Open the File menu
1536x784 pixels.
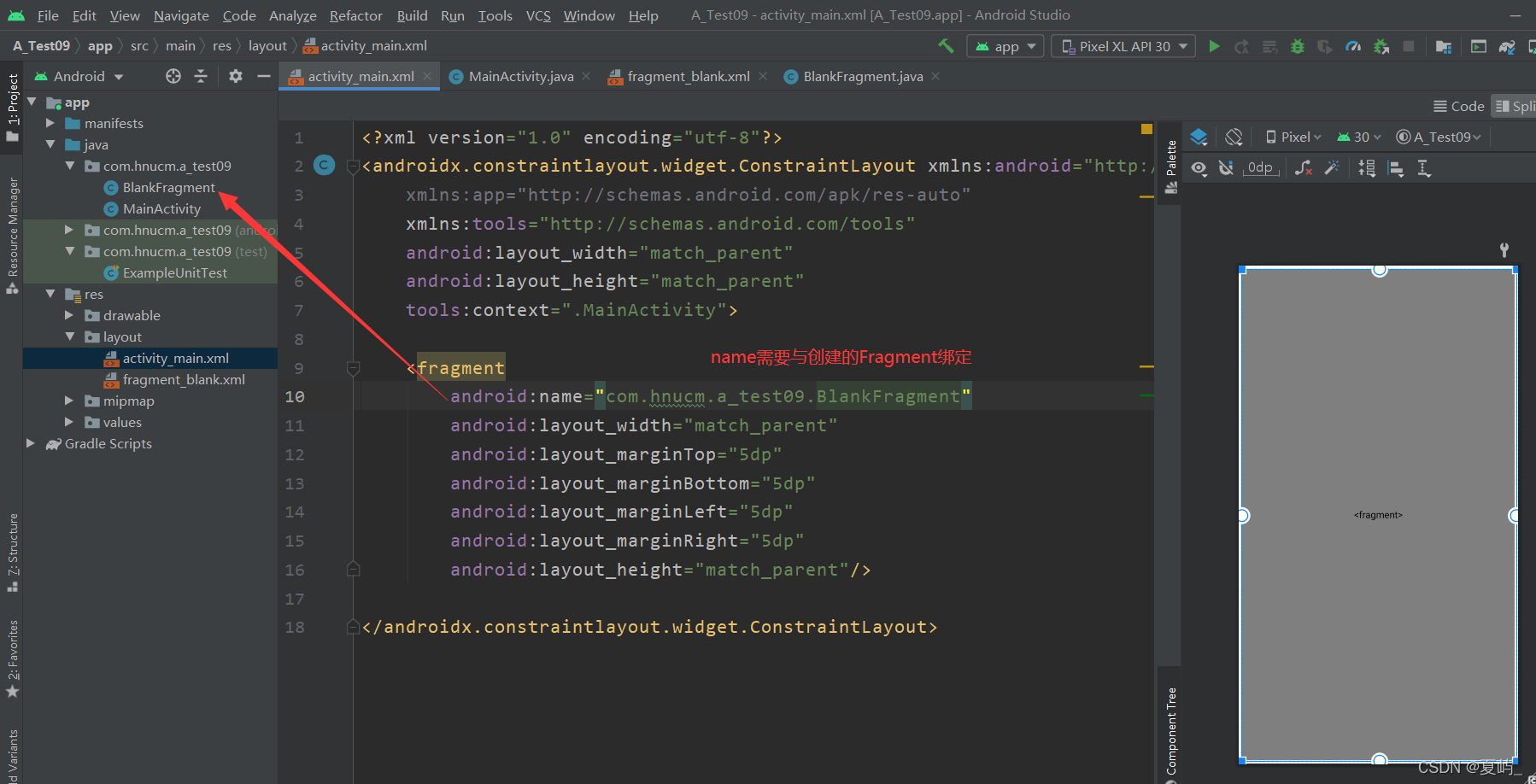pos(48,15)
